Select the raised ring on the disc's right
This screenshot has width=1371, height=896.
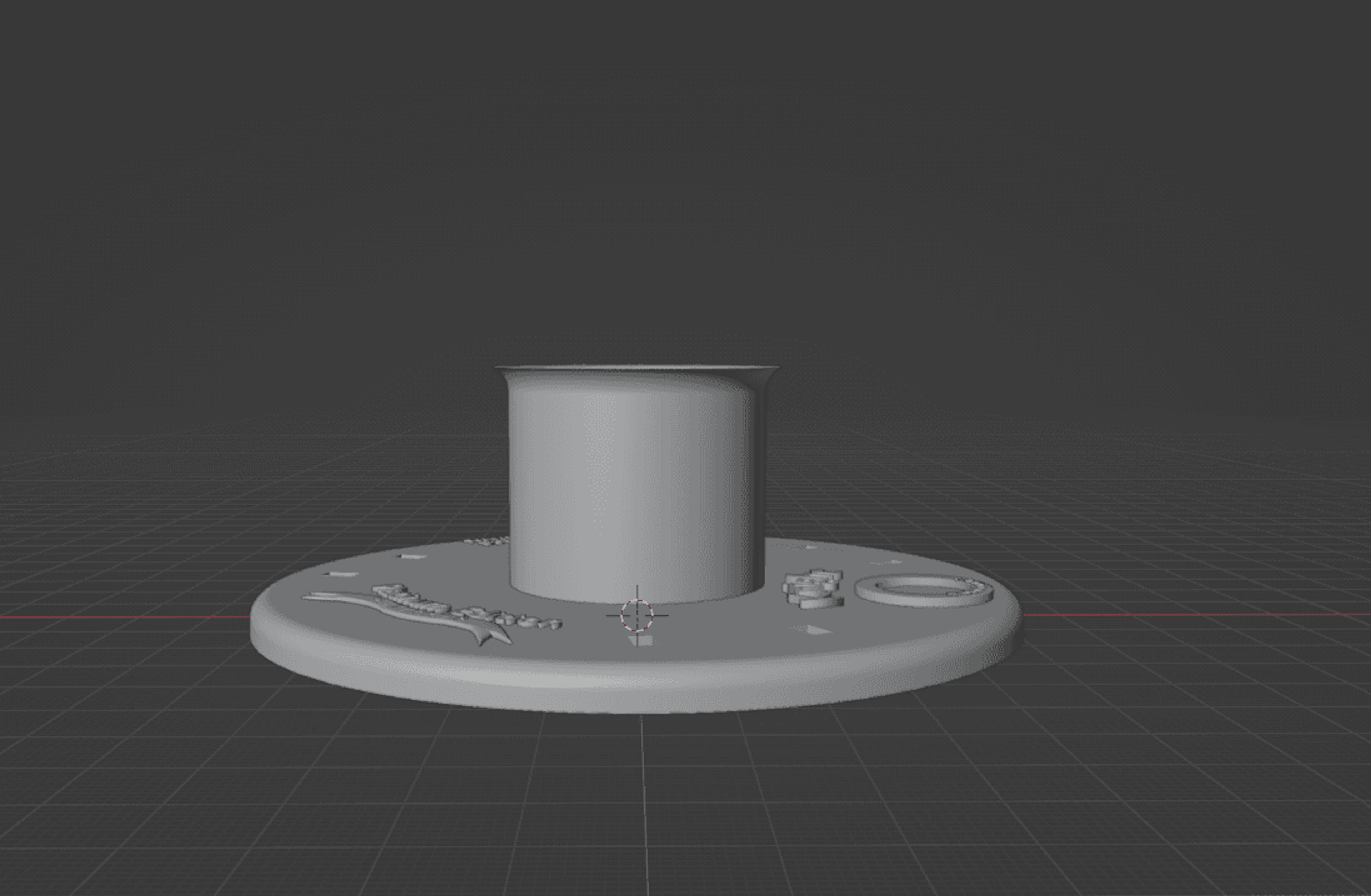tap(924, 590)
